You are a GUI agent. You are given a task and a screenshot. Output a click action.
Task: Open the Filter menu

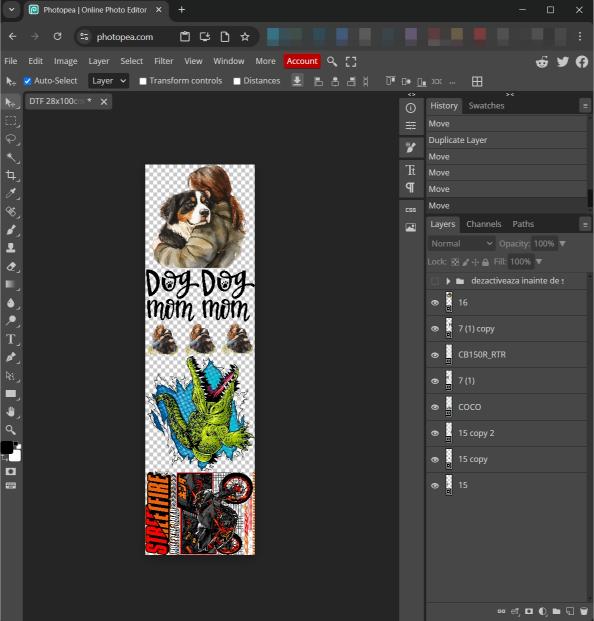tap(164, 61)
